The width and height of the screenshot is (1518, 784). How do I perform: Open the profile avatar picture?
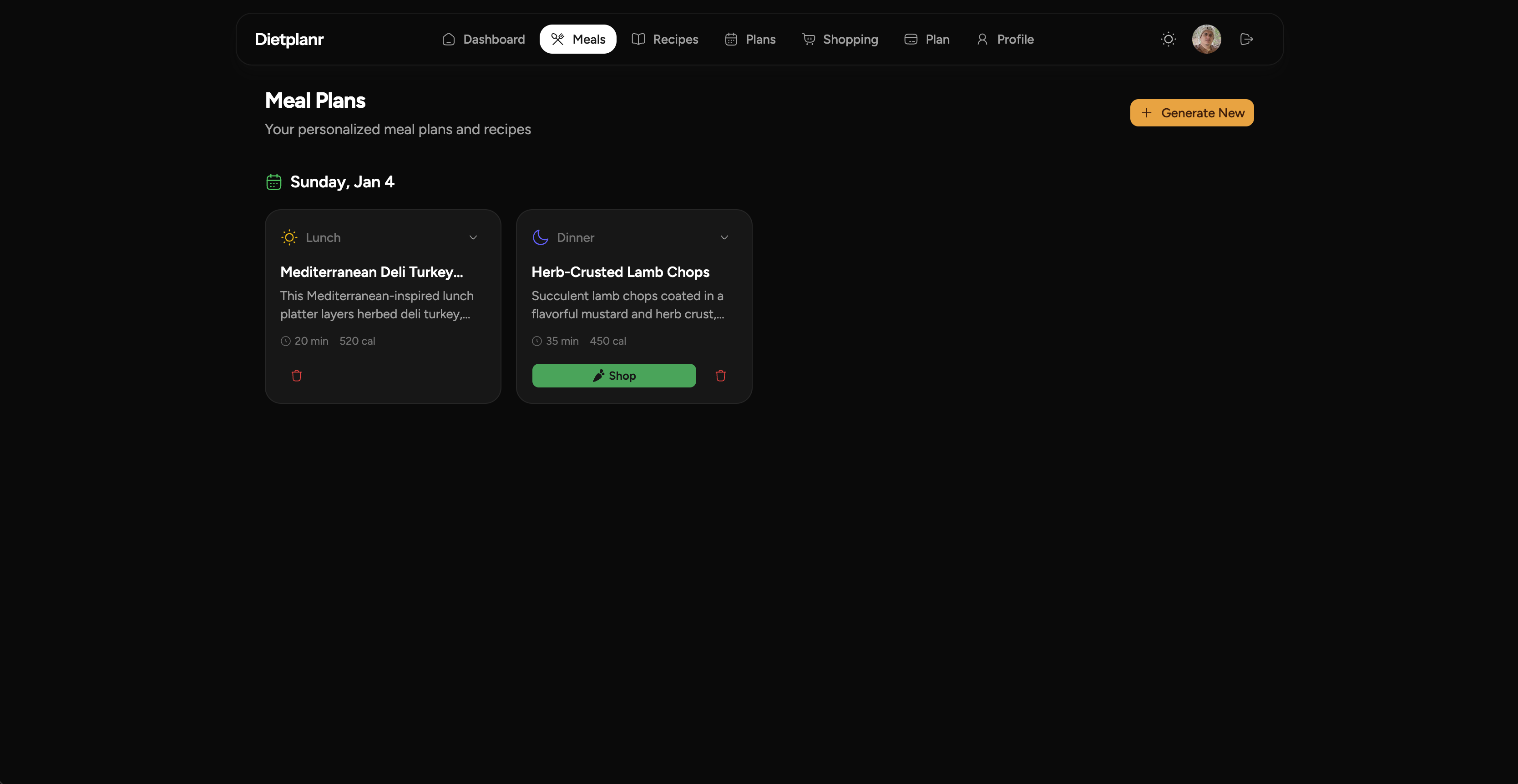1206,39
